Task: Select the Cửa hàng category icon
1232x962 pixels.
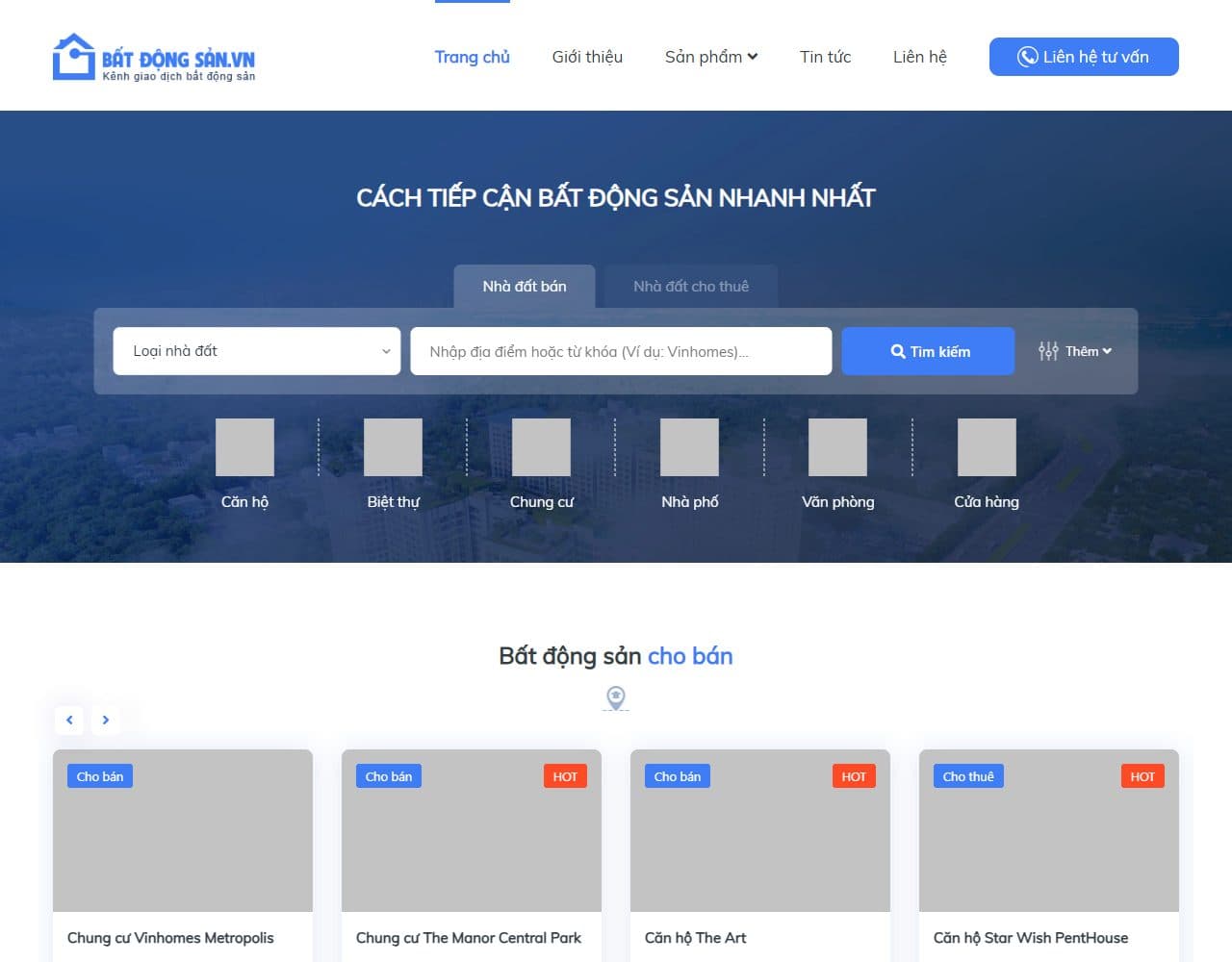Action: [x=987, y=447]
